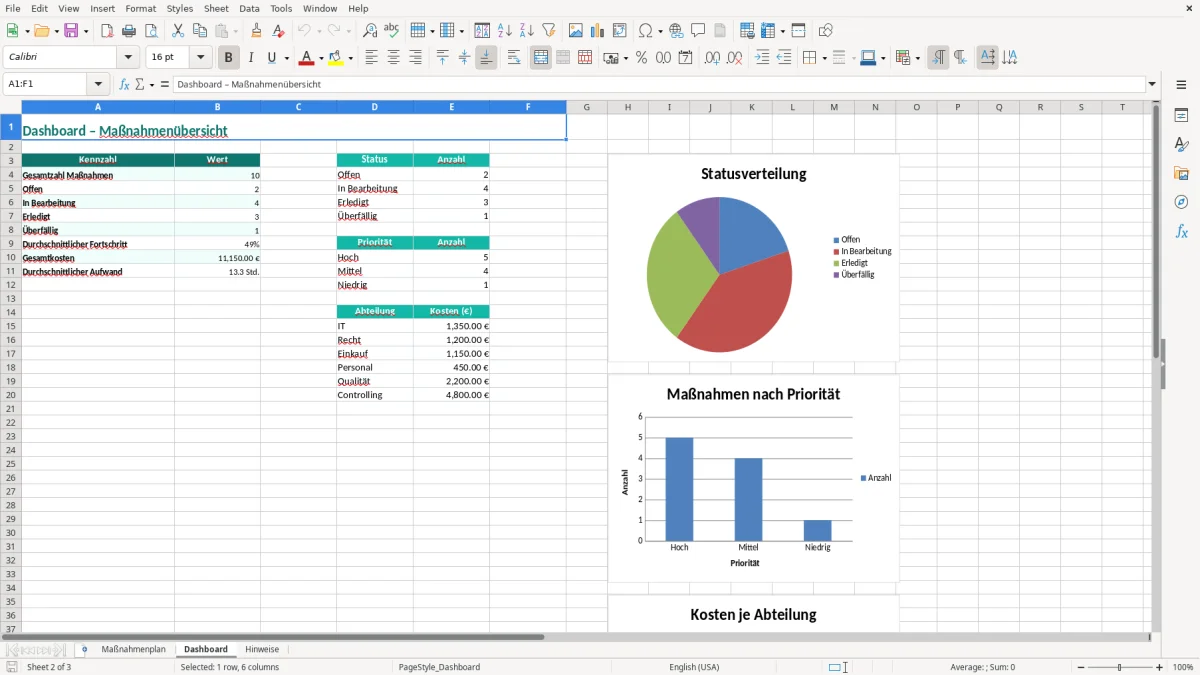Image resolution: width=1200 pixels, height=675 pixels.
Task: Expand the formula bar arrow
Action: (1152, 85)
